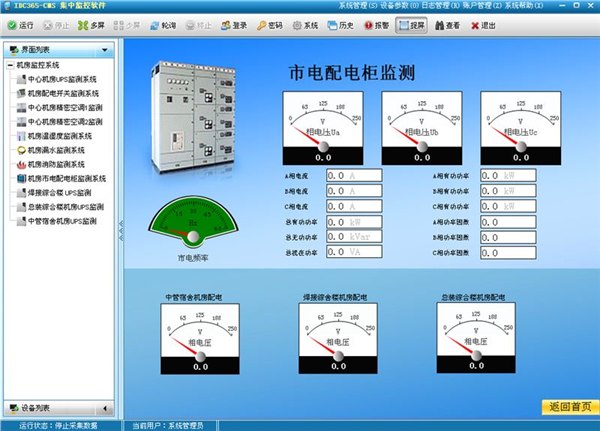Click the 市电配电柜监测 page title
The height and width of the screenshot is (431, 600).
pos(352,73)
